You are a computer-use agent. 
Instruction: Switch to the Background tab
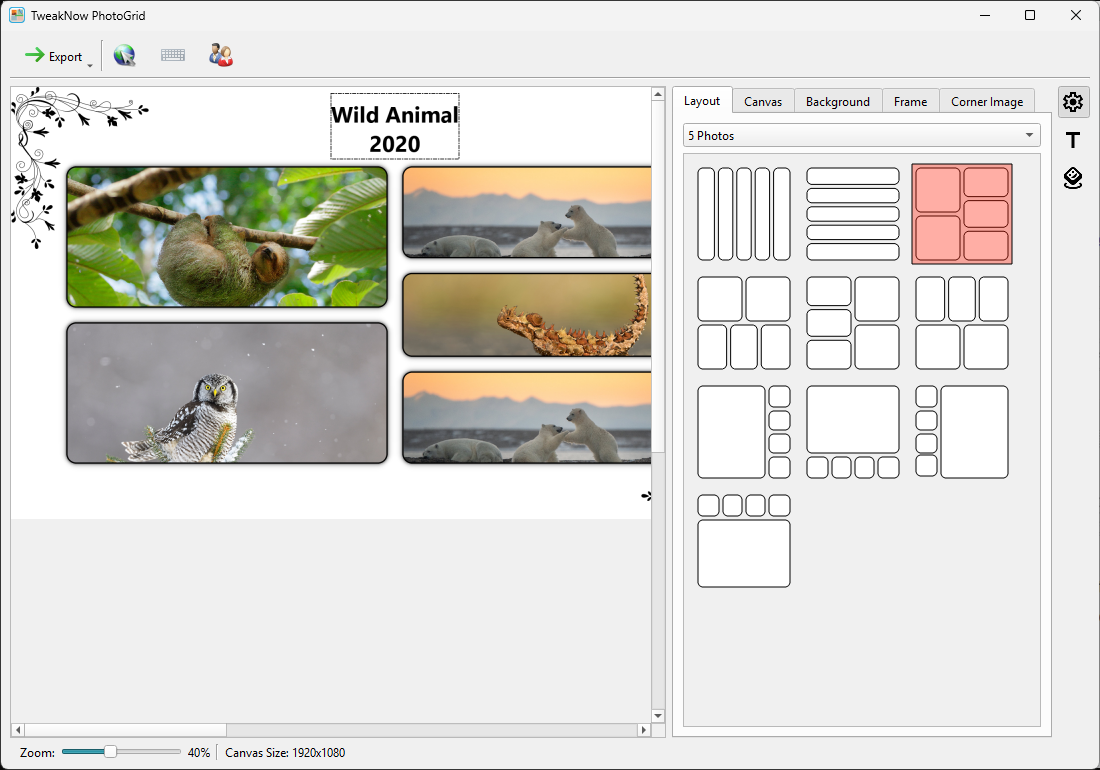838,102
